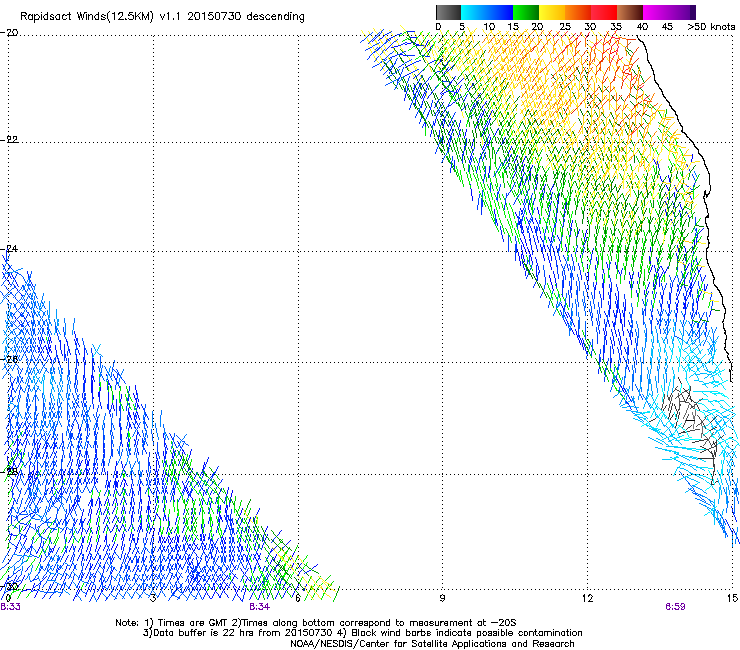Pick the brown 35–40 knots legend segment
This screenshot has width=740, height=650.
pyautogui.click(x=630, y=12)
